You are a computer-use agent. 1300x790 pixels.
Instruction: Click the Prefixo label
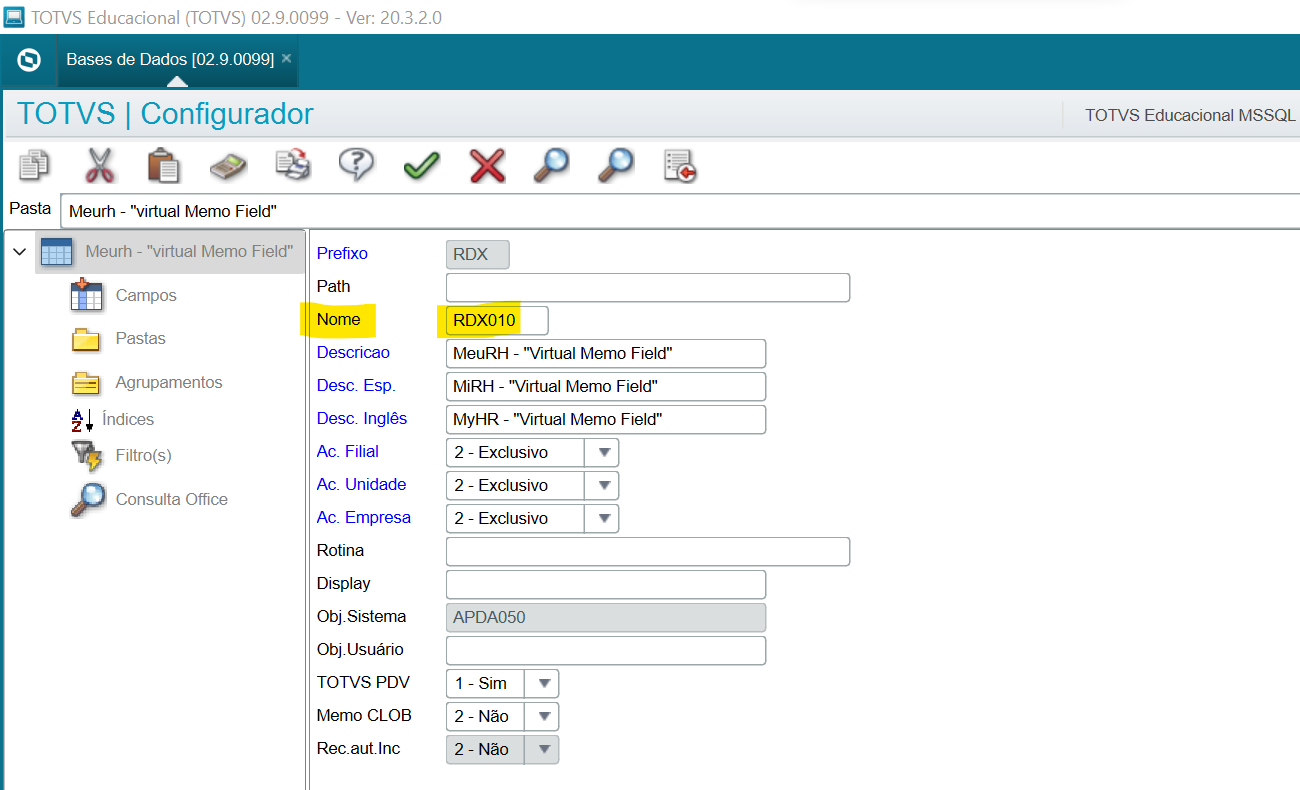point(342,253)
